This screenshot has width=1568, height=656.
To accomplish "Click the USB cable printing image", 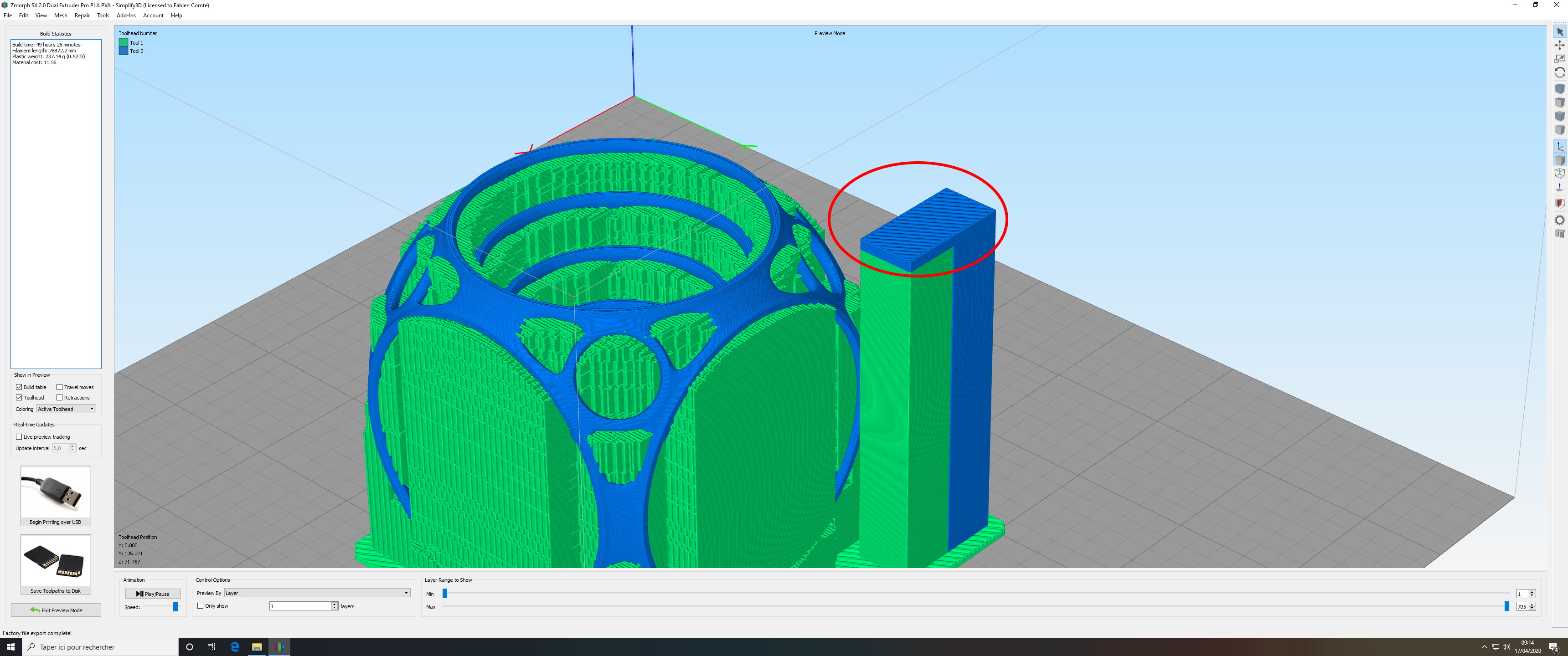I will [56, 492].
